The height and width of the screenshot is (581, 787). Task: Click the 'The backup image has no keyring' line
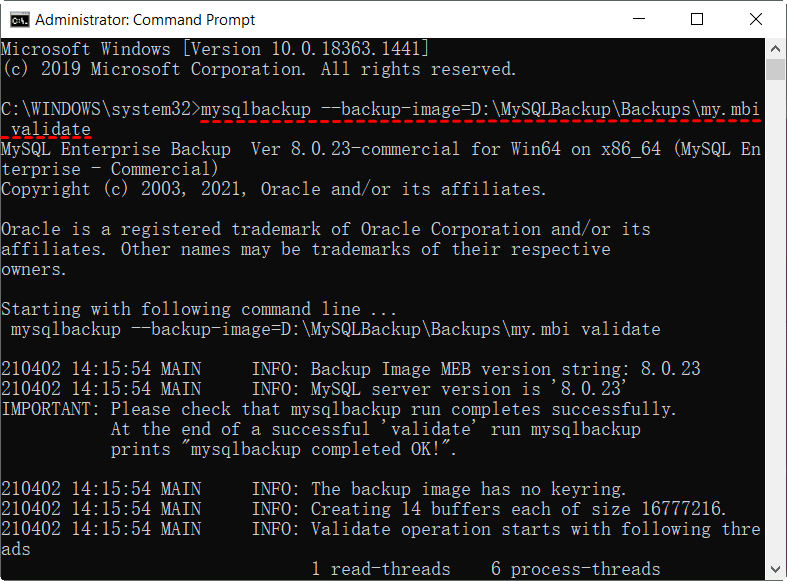point(468,489)
